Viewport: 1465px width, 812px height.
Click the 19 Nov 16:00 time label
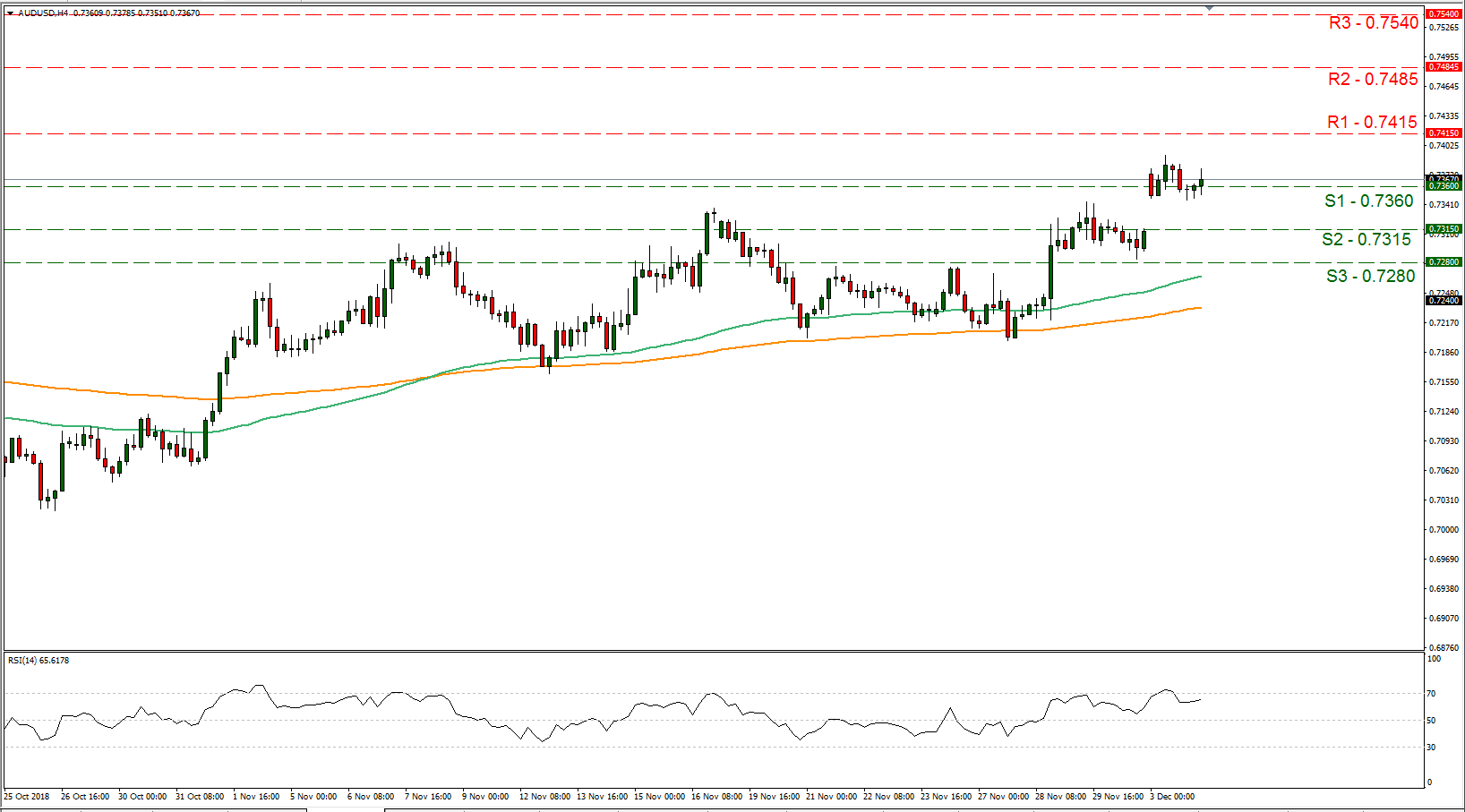(775, 797)
